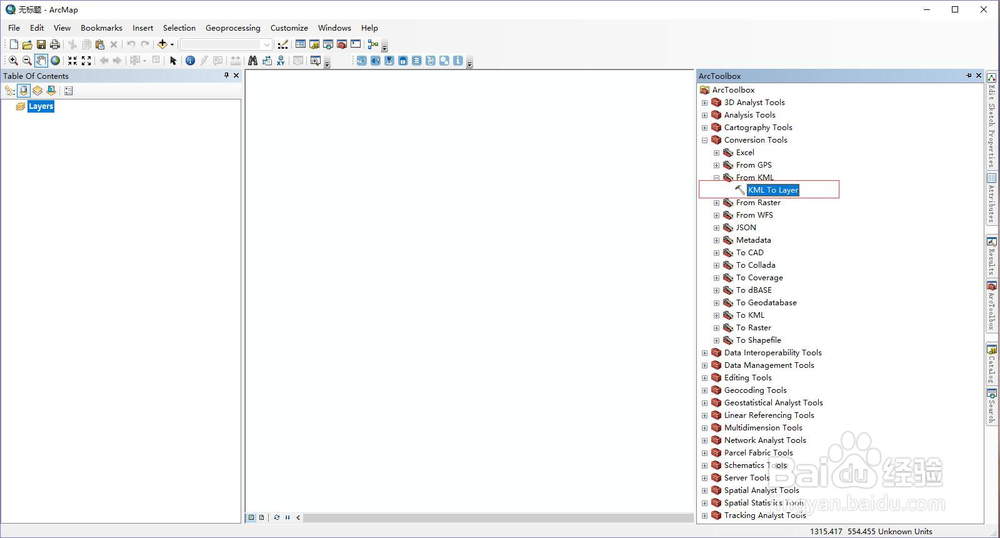Viewport: 1000px width, 538px height.
Task: Activate the Identify tool
Action: (190, 61)
